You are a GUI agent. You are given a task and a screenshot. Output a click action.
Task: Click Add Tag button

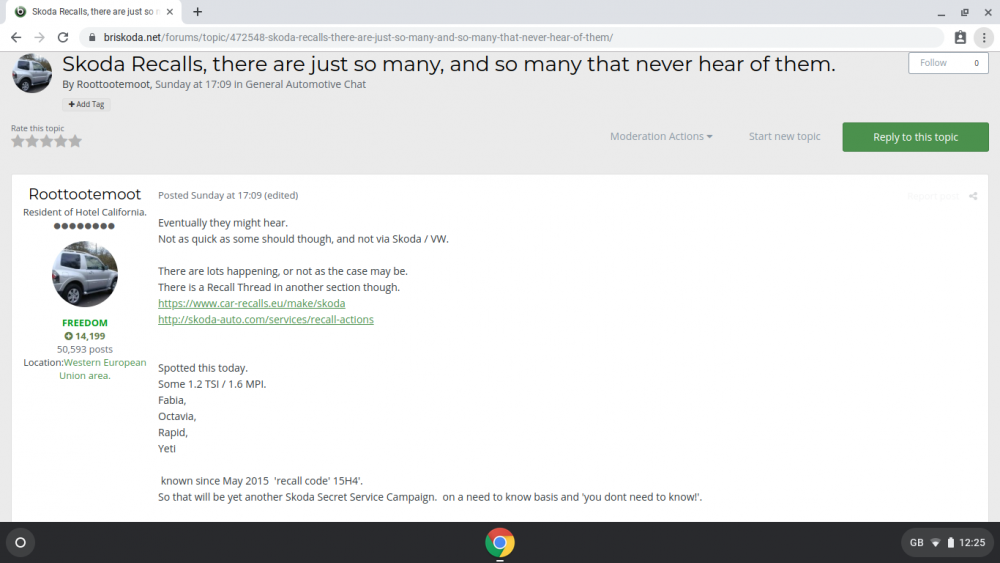coord(86,104)
